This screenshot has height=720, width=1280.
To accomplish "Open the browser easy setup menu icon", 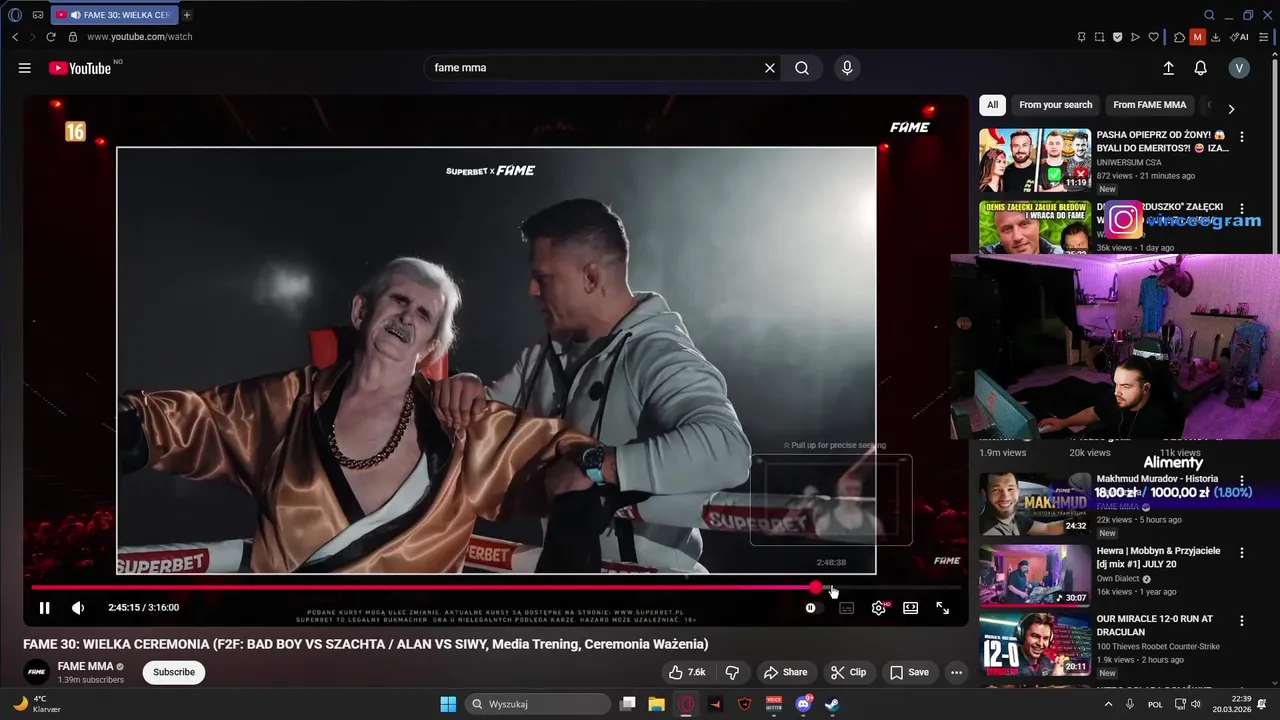I will point(1264,37).
